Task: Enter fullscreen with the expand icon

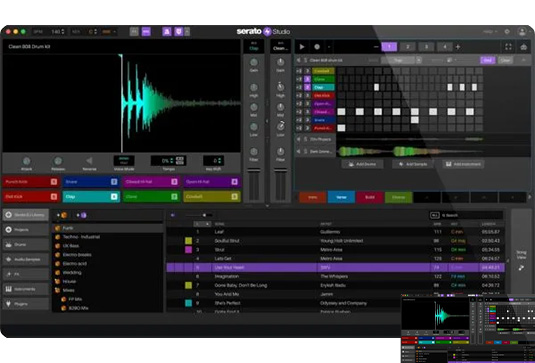Action: [508, 47]
